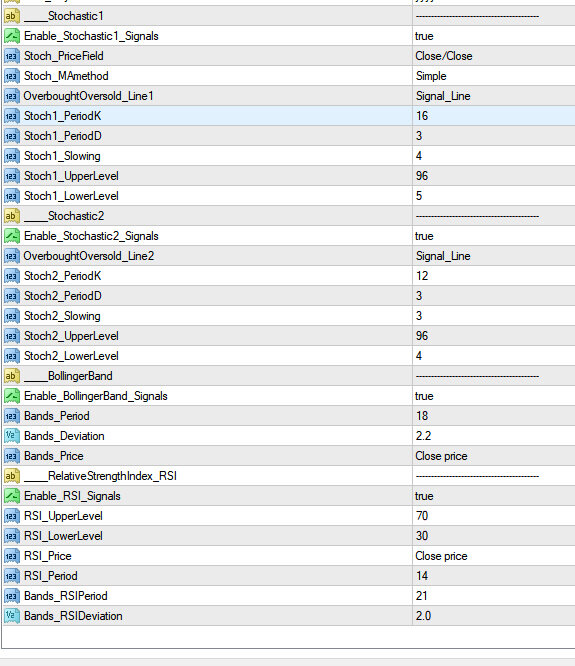Select the RSI_LowerLevel parameter name

(63, 536)
